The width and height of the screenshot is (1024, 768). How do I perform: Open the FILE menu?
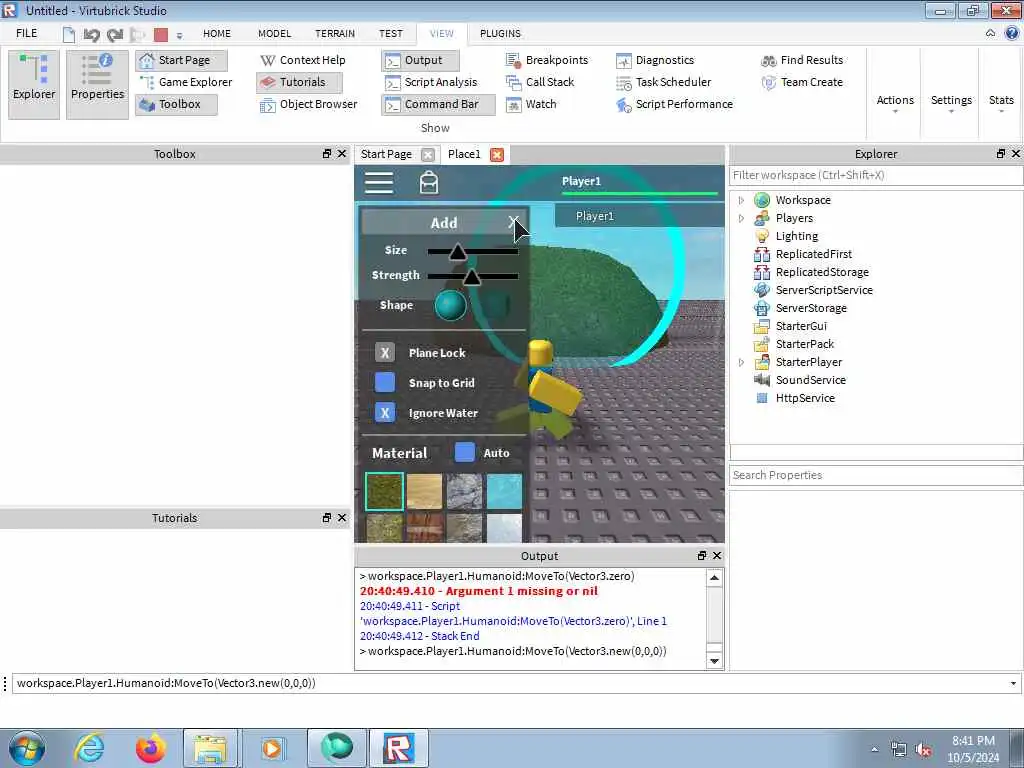27,33
